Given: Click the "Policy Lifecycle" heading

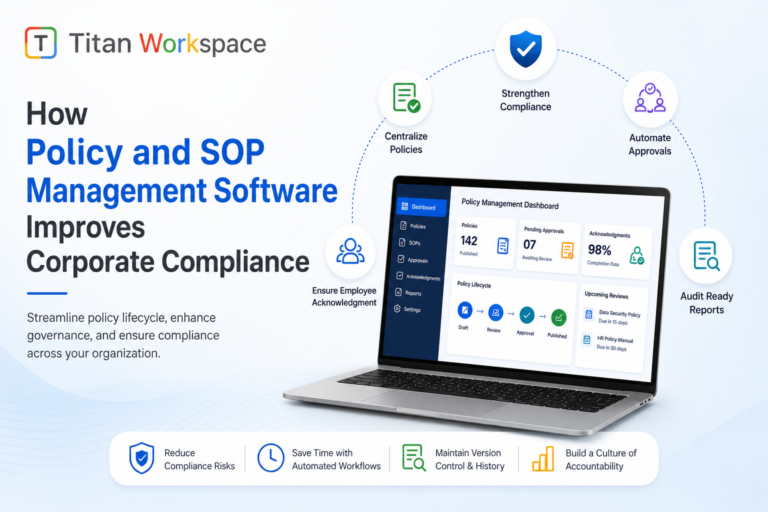Looking at the screenshot, I should point(474,284).
